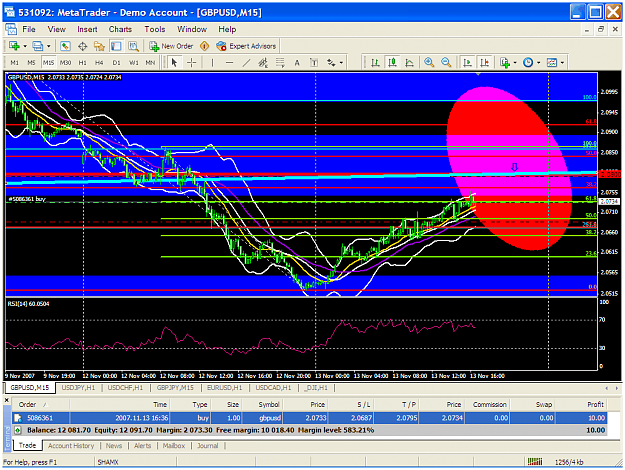Switch to H1 timeframe
625x470 pixels.
point(82,63)
